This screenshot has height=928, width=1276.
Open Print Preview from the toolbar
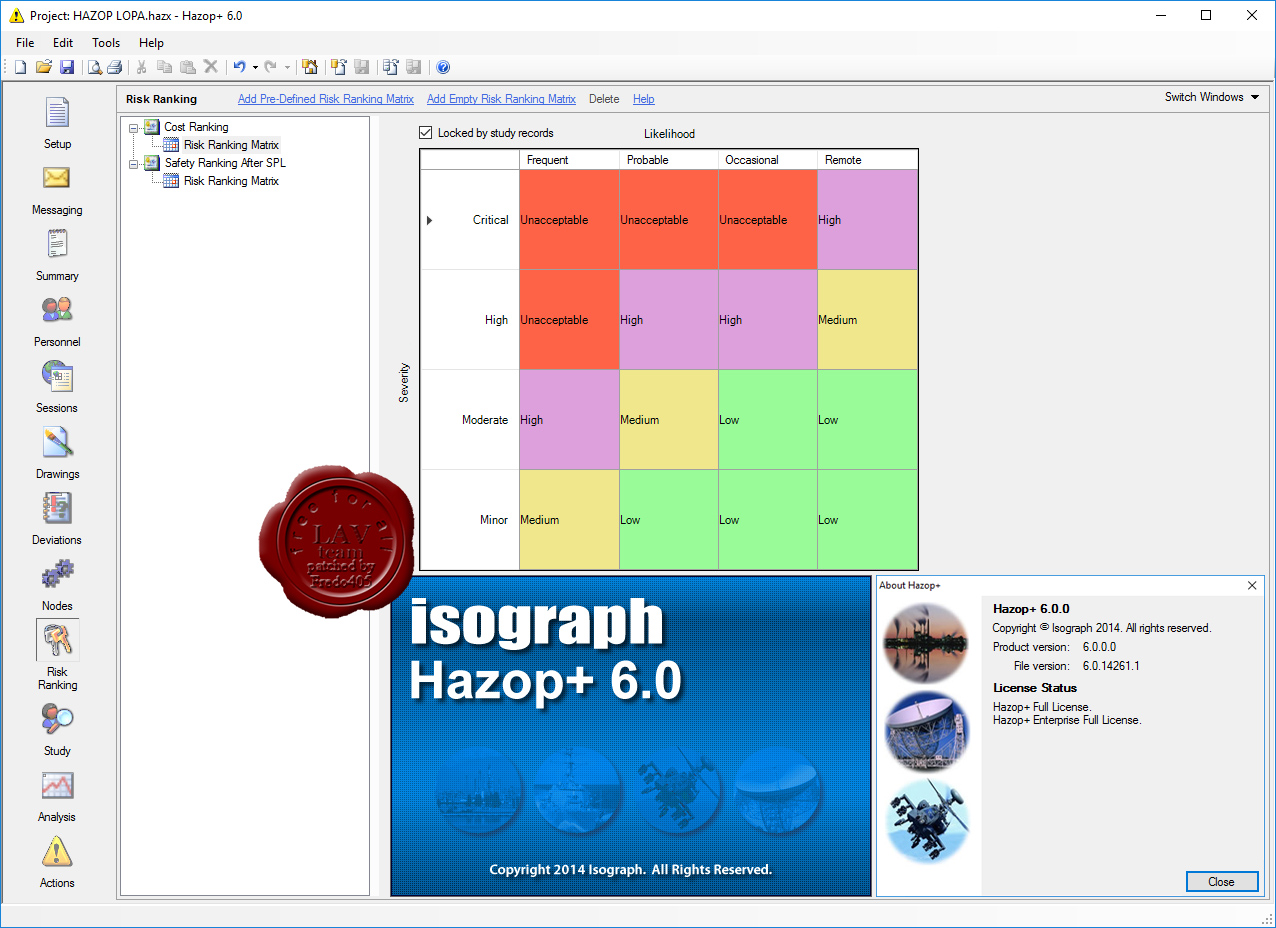tap(94, 67)
